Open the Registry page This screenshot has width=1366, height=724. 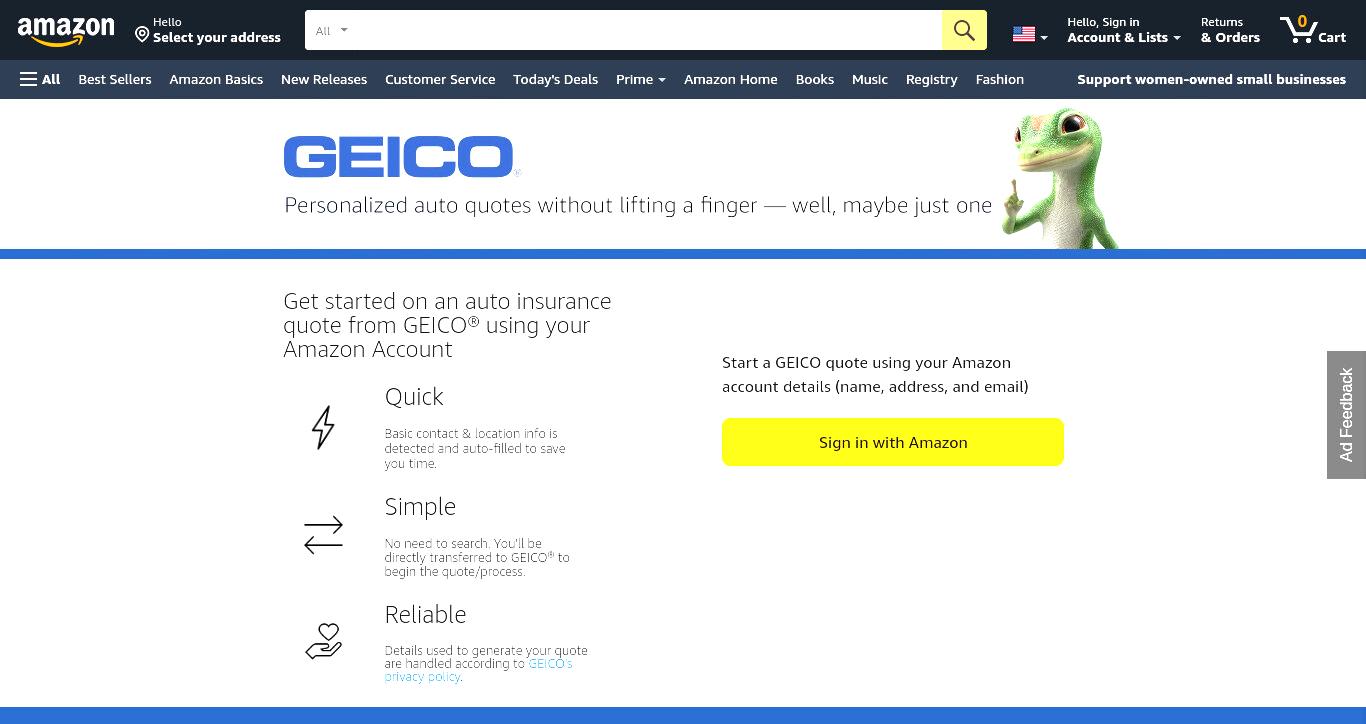pyautogui.click(x=932, y=79)
